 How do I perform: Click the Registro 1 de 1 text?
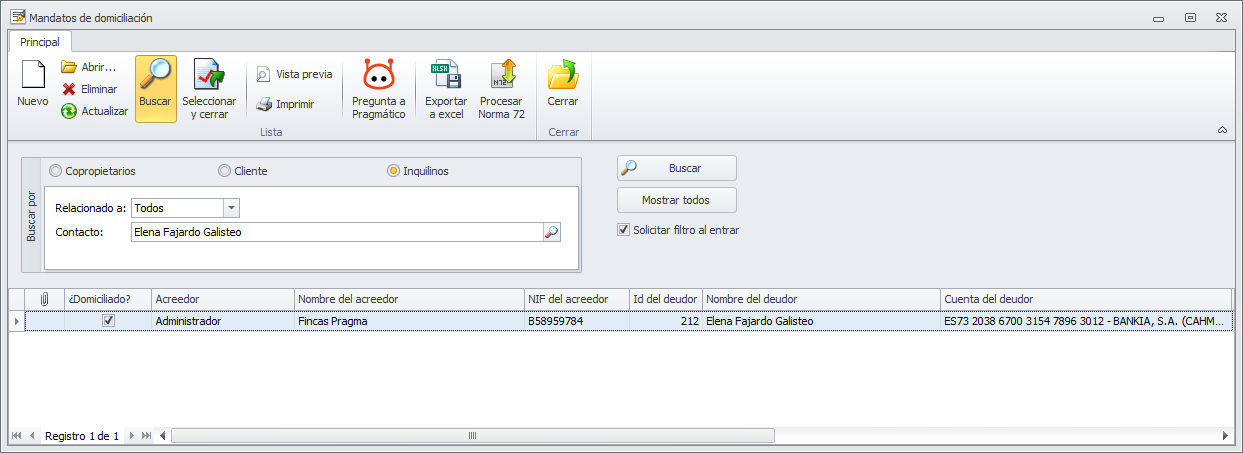coord(82,436)
